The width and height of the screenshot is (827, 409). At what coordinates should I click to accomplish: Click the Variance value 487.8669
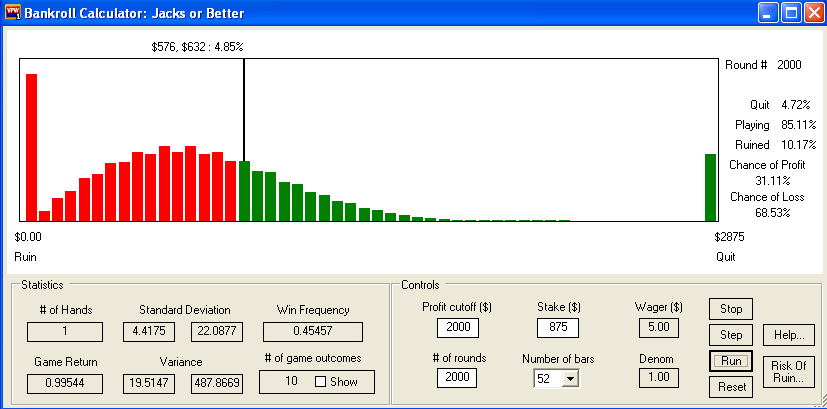[217, 384]
